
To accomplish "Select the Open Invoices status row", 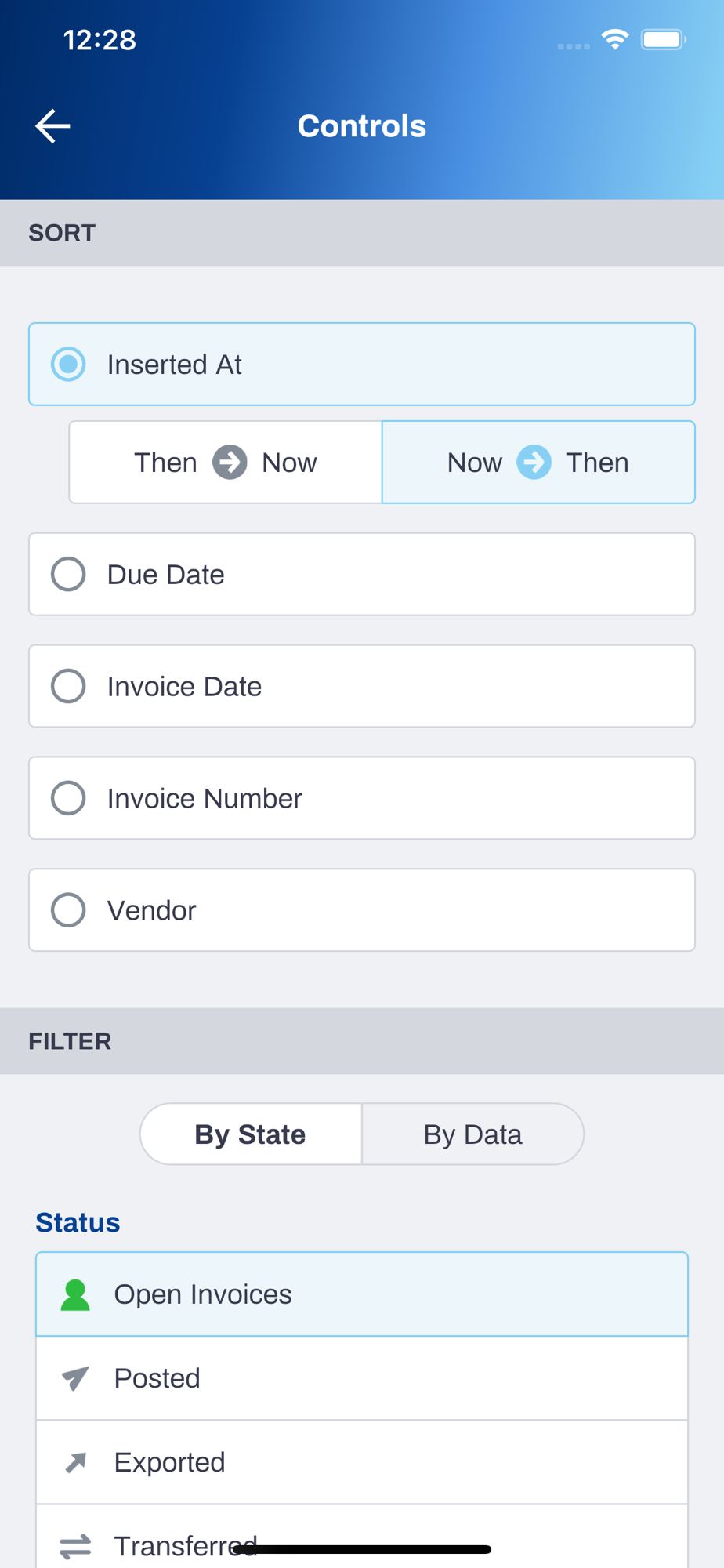I will [x=360, y=1294].
